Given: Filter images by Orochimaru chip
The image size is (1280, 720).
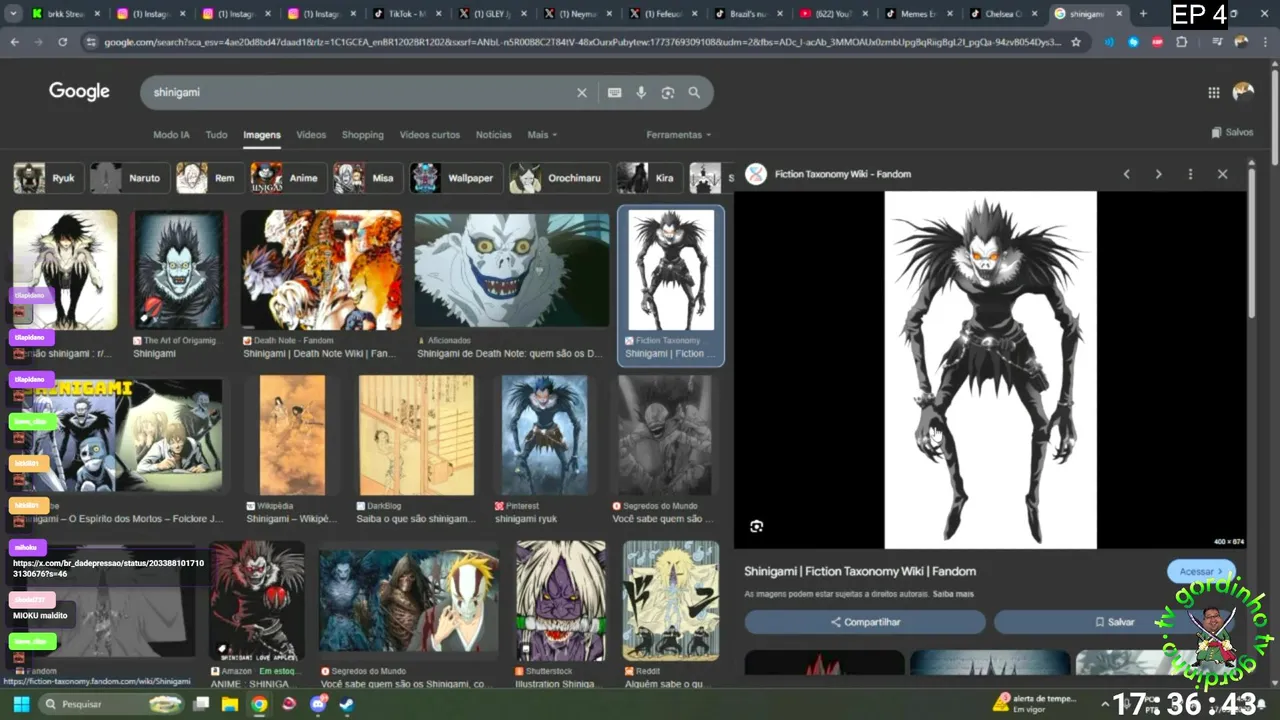Looking at the screenshot, I should click(558, 178).
